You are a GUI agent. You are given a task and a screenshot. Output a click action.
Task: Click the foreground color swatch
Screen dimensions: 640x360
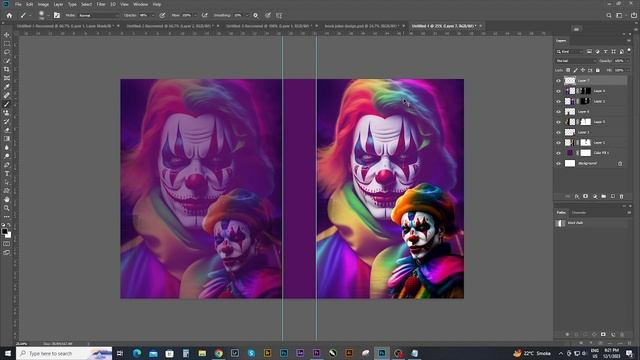click(x=4, y=232)
